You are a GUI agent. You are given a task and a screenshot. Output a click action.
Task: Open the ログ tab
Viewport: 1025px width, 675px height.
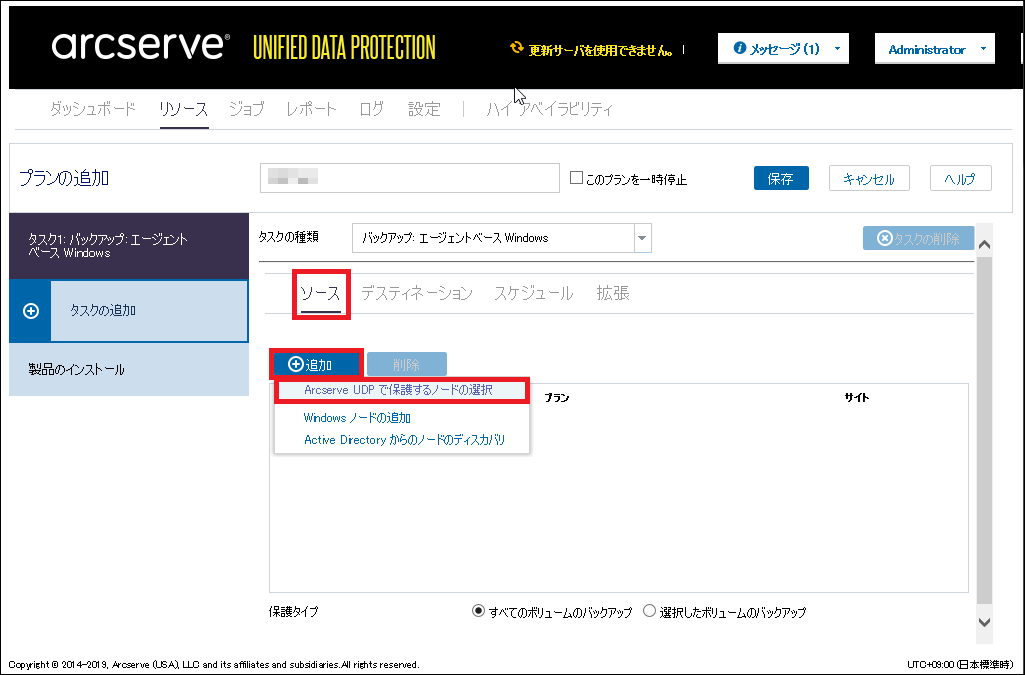(x=371, y=108)
